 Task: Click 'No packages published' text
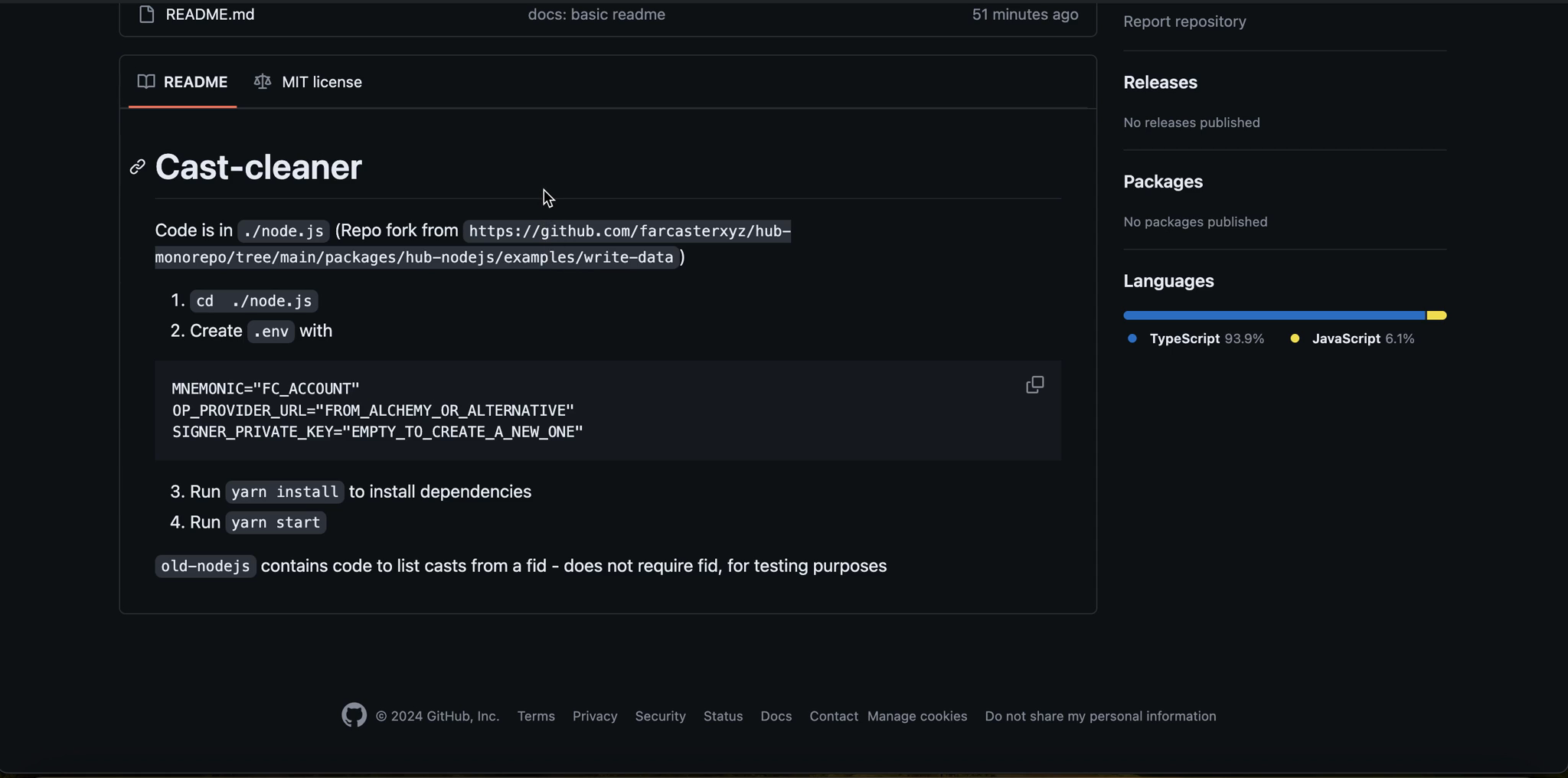click(1195, 222)
